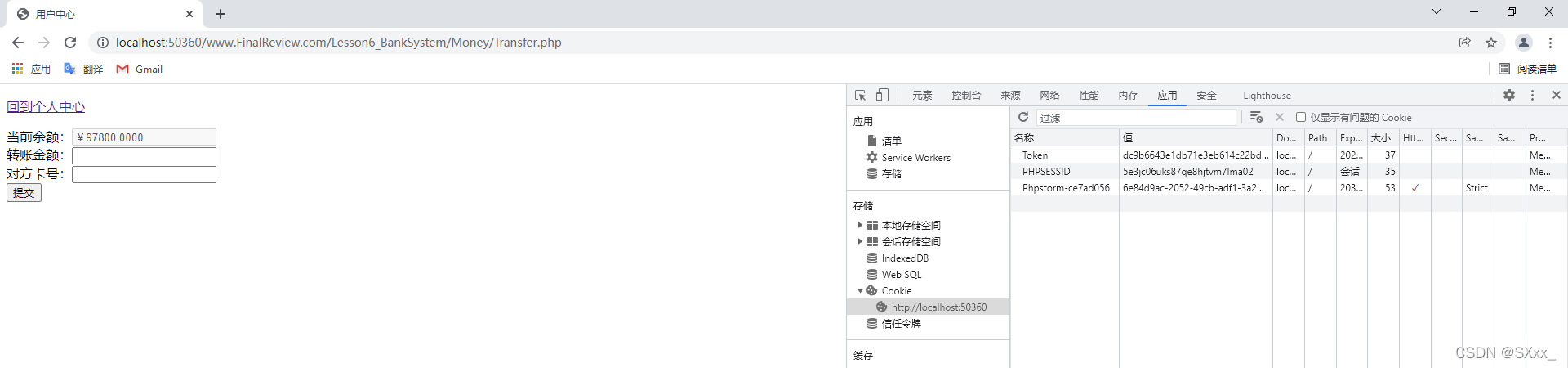Collapse the Cookie tree node
The height and width of the screenshot is (368, 1568).
pyautogui.click(x=860, y=291)
